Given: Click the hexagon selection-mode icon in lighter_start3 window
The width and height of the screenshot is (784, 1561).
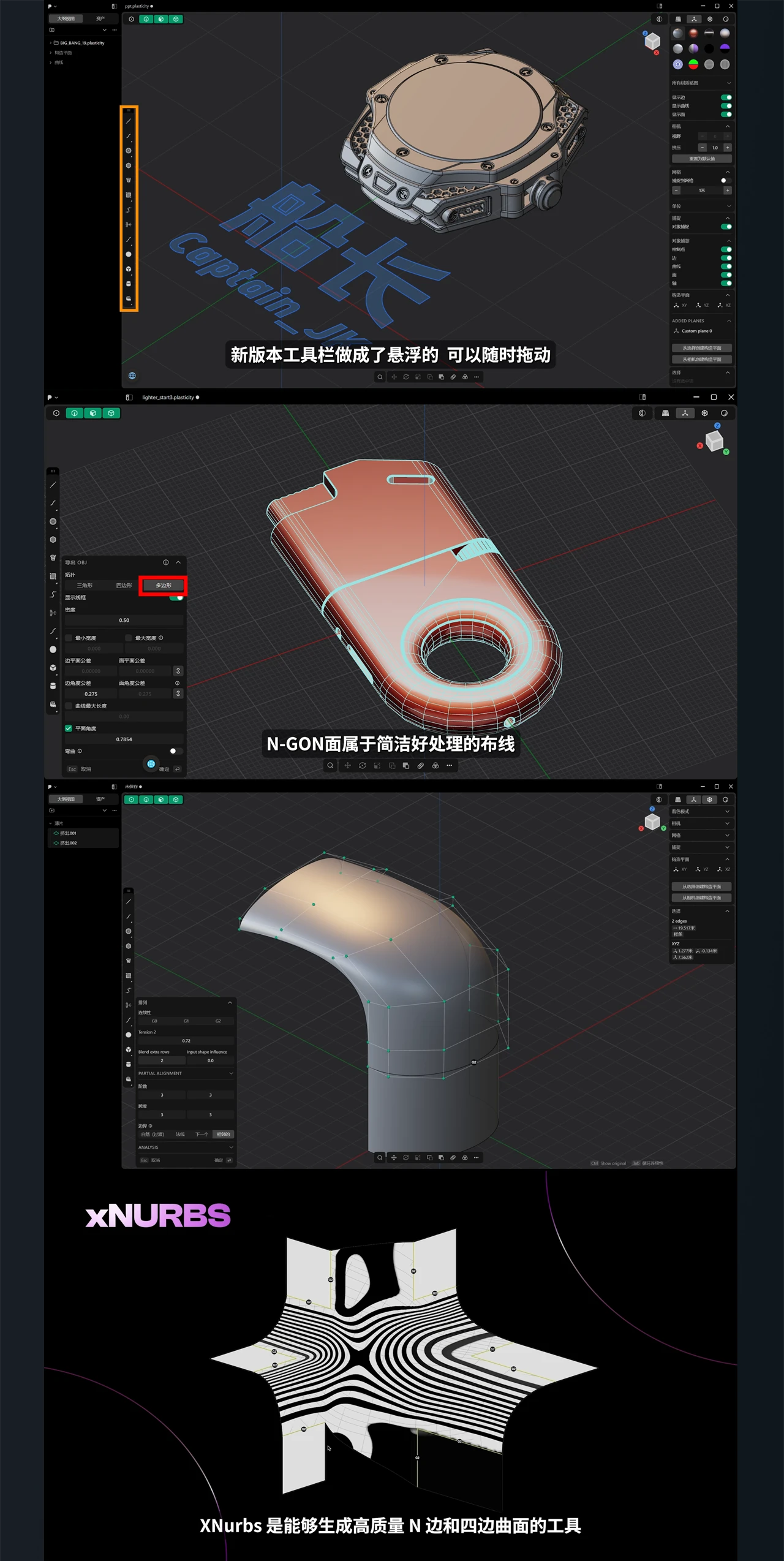Looking at the screenshot, I should (x=56, y=413).
